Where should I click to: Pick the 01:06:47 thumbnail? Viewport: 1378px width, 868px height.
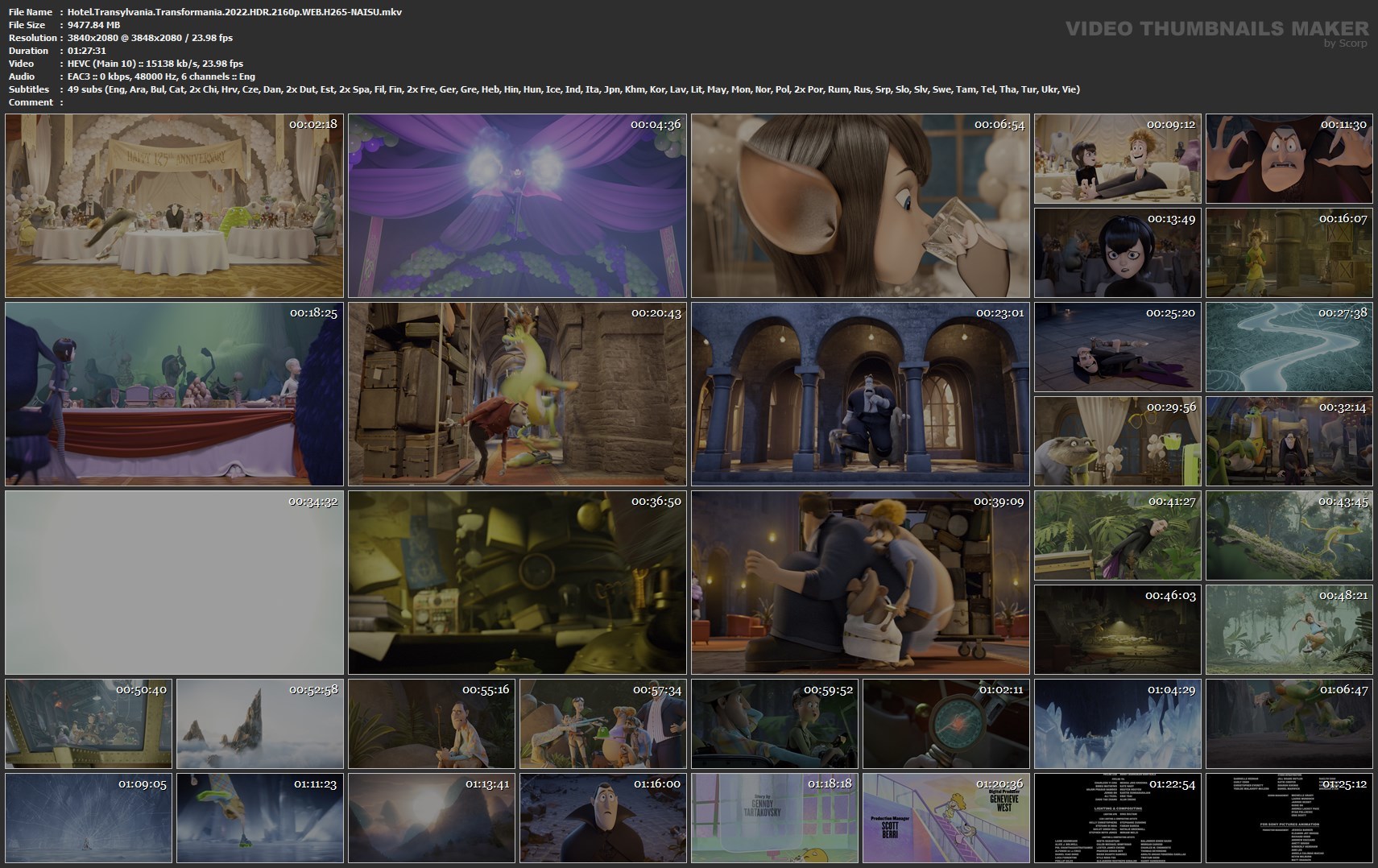click(x=1289, y=724)
